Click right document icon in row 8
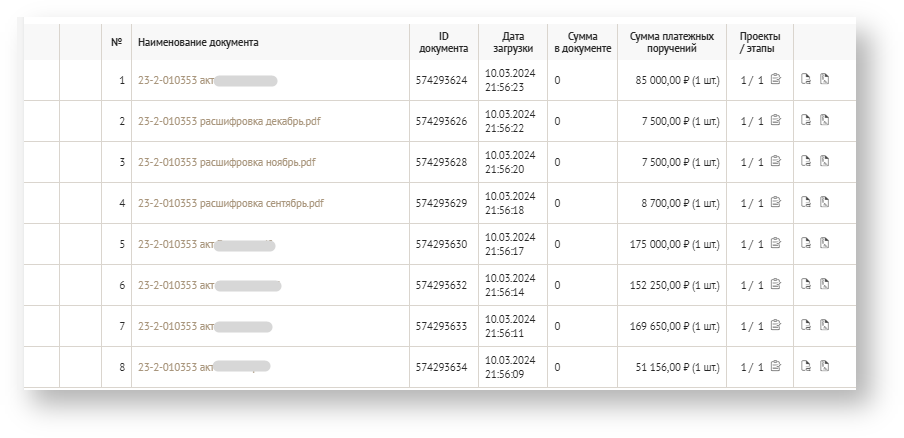This screenshot has width=904, height=438. click(825, 367)
